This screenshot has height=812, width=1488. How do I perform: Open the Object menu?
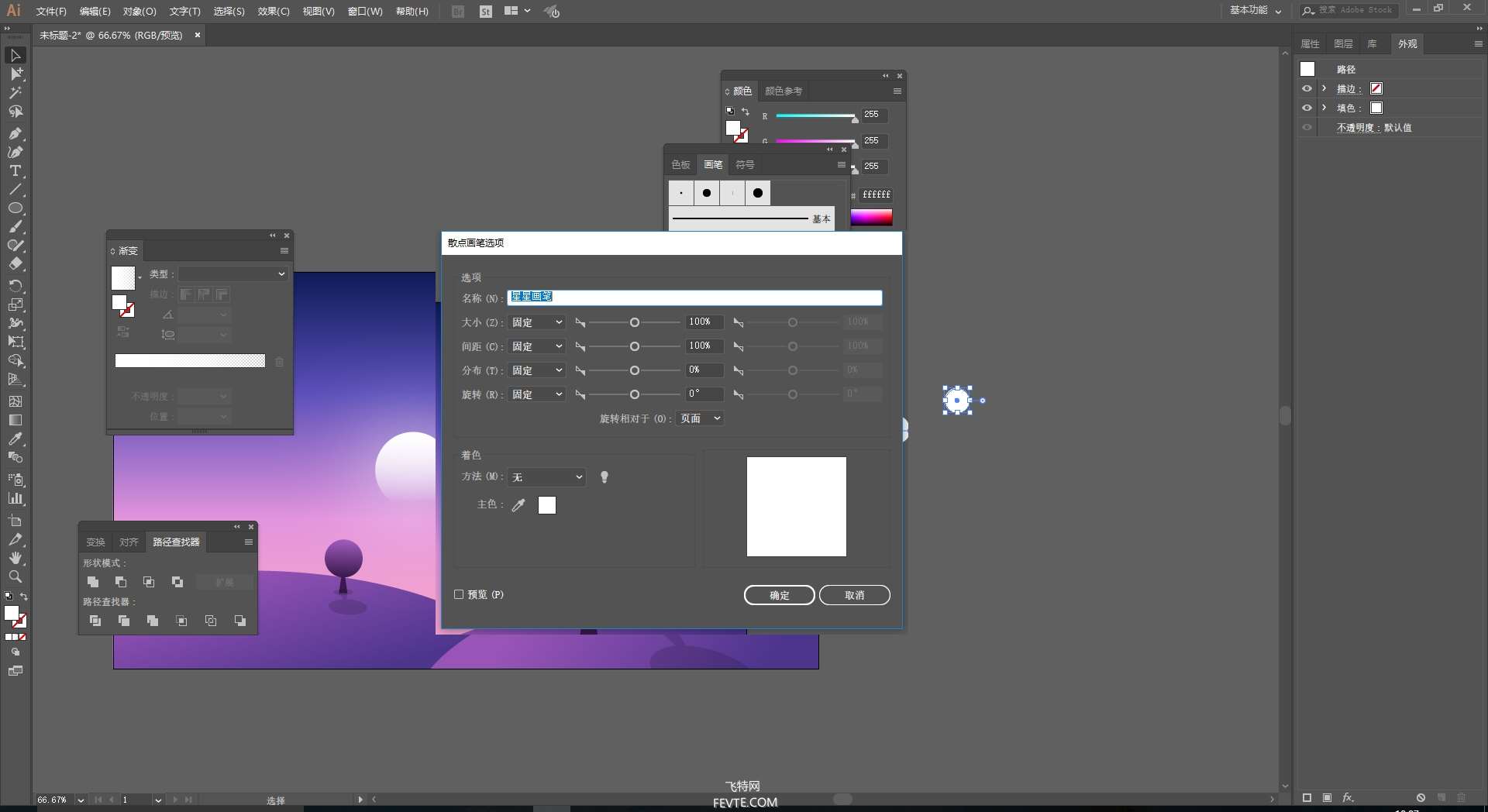139,12
